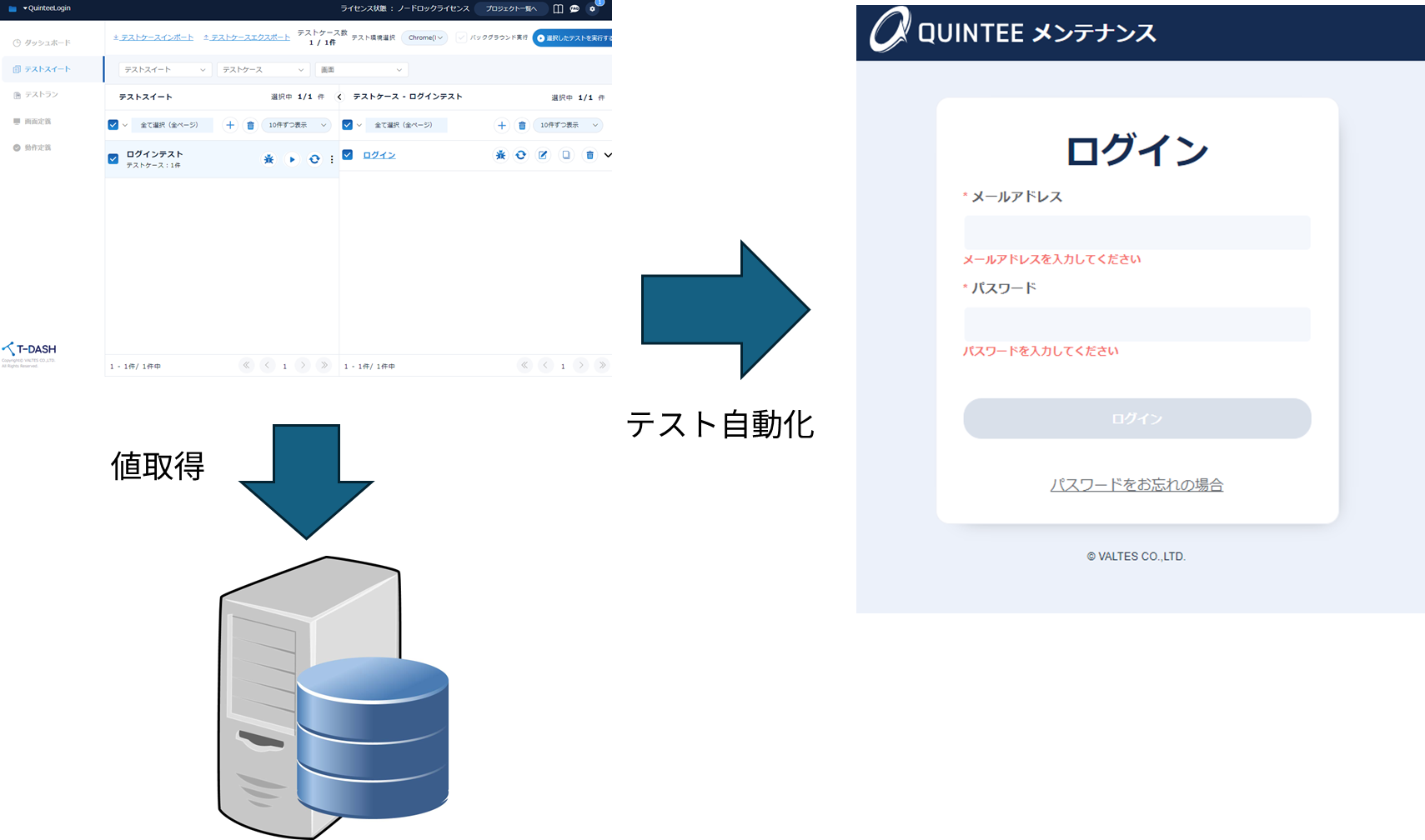Collapse test suite panel with left chevron

coord(339,97)
